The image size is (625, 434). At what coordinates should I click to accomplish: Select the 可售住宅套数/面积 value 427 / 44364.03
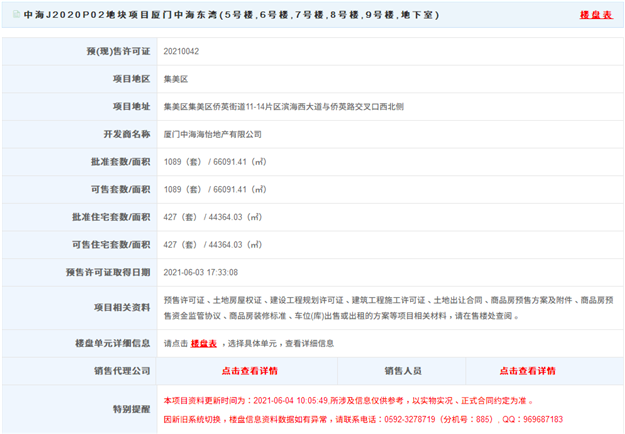[x=212, y=245]
